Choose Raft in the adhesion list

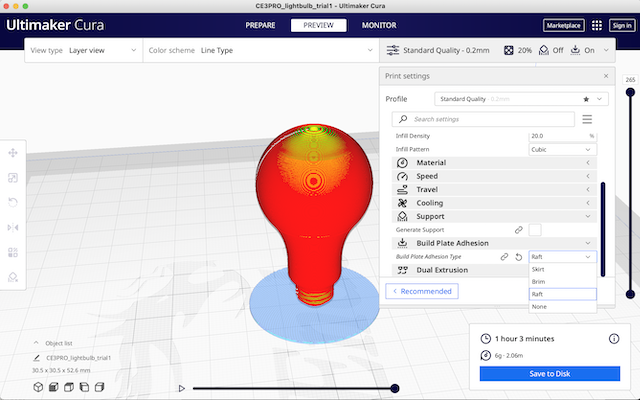click(562, 294)
